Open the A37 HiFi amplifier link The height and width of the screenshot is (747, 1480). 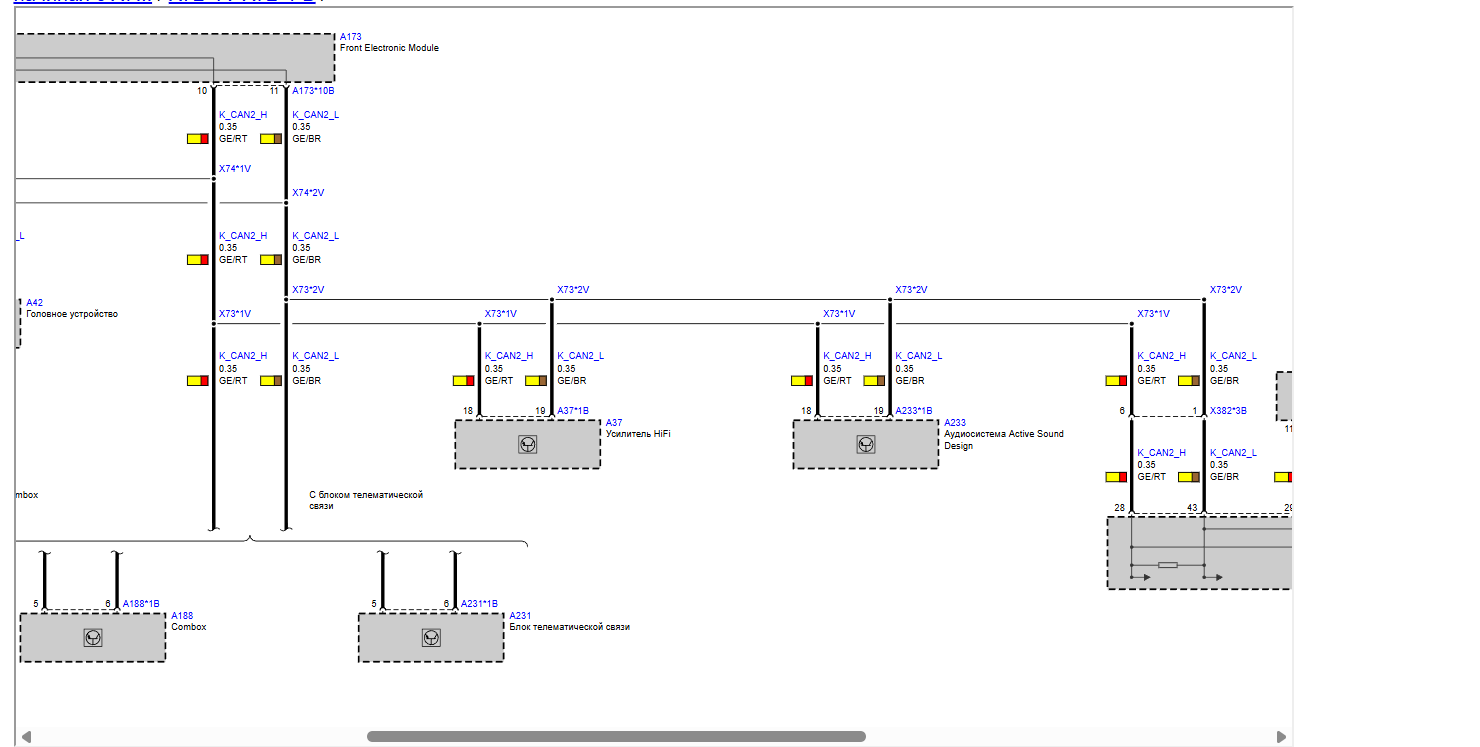(613, 423)
